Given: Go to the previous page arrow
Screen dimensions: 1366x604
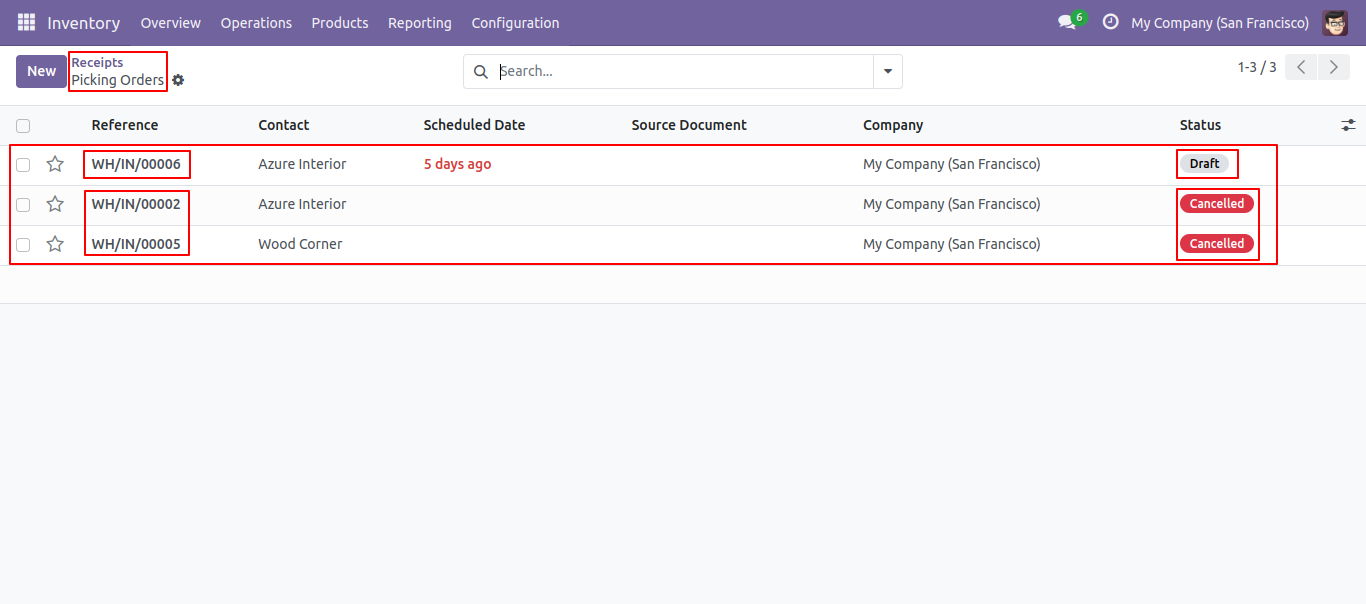Looking at the screenshot, I should [x=1301, y=67].
